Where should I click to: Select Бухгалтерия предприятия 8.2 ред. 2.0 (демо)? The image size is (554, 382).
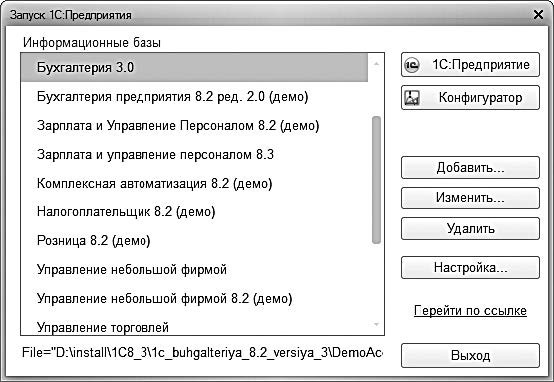[x=194, y=96]
